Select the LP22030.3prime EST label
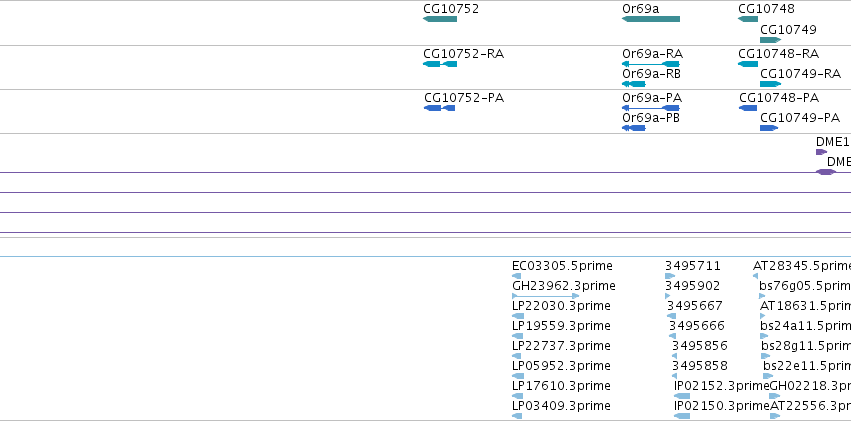The height and width of the screenshot is (421, 851). (x=561, y=306)
